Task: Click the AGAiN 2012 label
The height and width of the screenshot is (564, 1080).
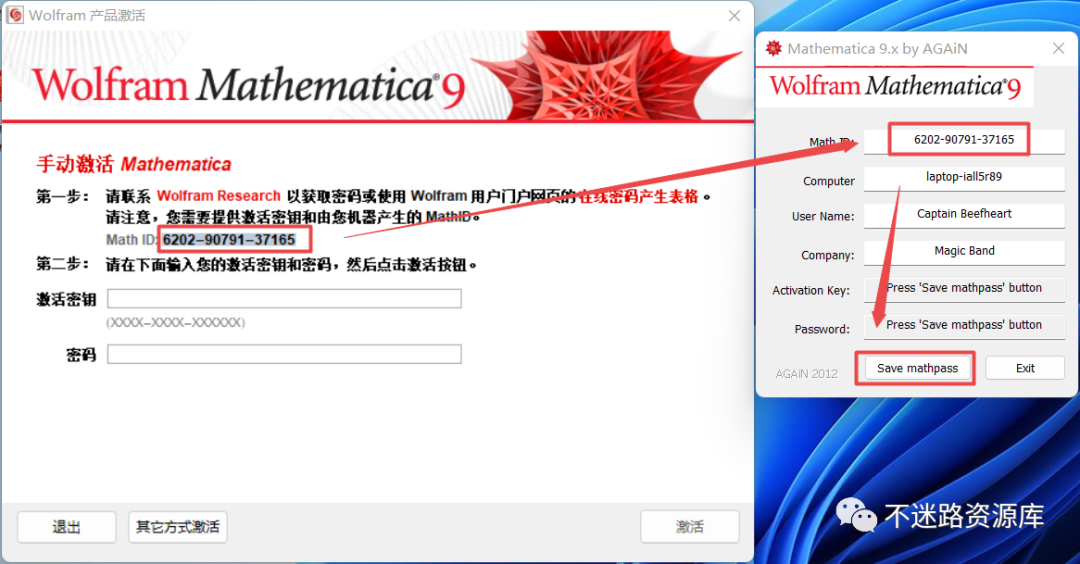Action: (x=807, y=374)
